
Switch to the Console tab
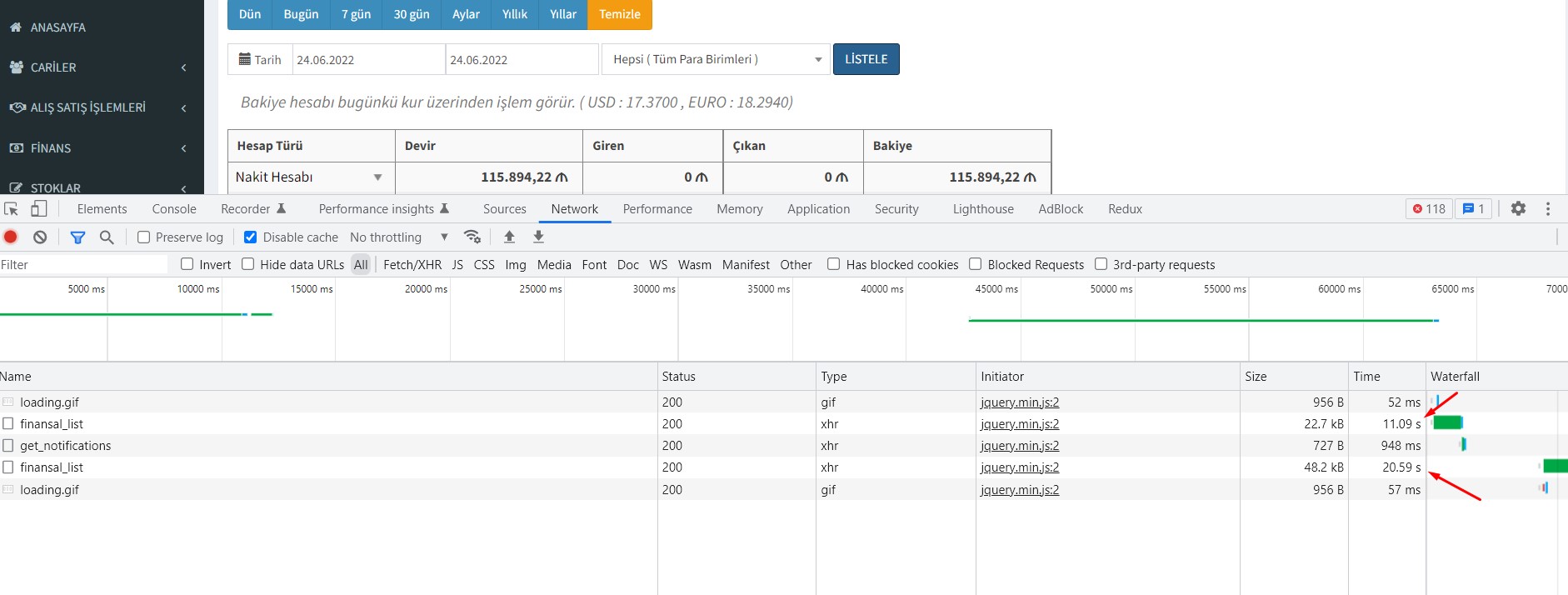click(174, 209)
